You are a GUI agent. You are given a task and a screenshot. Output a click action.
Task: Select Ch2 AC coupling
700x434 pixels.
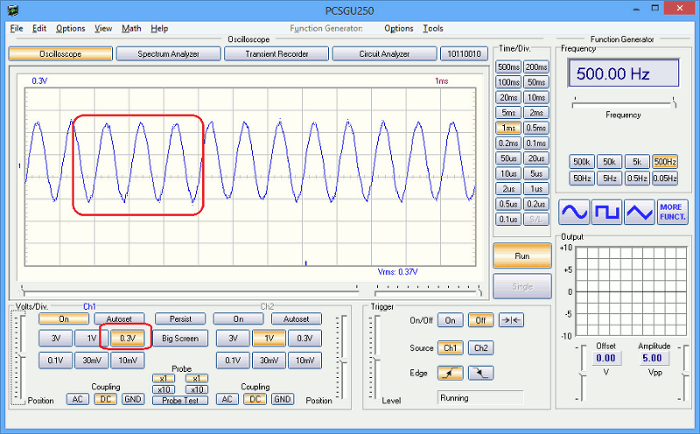(x=227, y=399)
